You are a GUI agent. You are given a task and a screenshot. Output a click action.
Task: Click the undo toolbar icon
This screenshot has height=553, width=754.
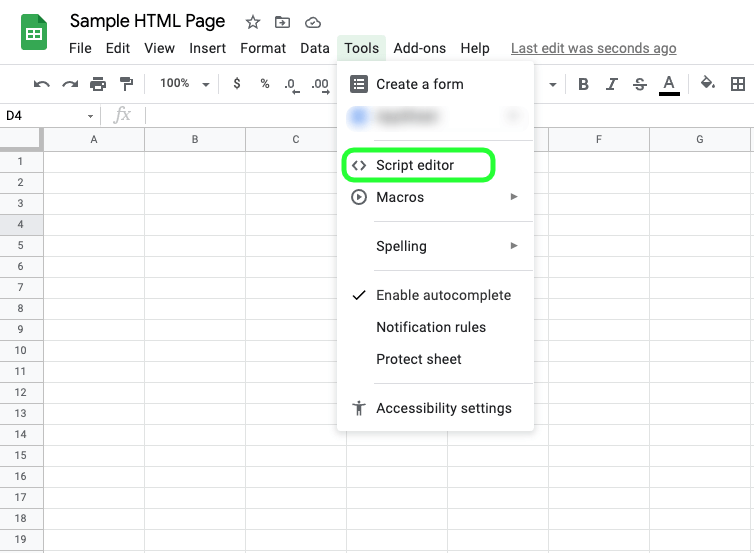click(x=41, y=84)
